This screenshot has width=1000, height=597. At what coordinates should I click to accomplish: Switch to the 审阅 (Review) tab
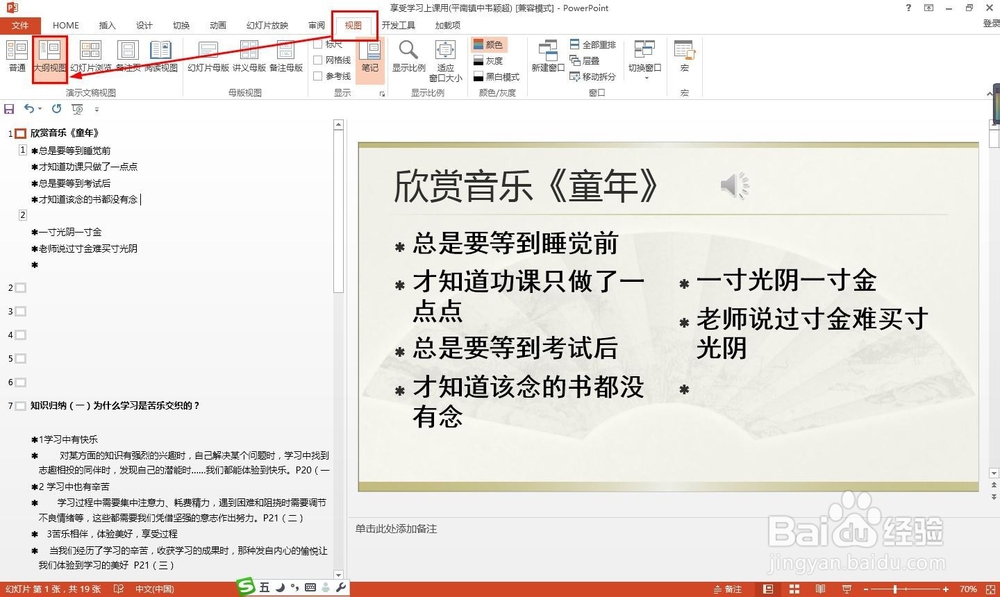tap(316, 26)
